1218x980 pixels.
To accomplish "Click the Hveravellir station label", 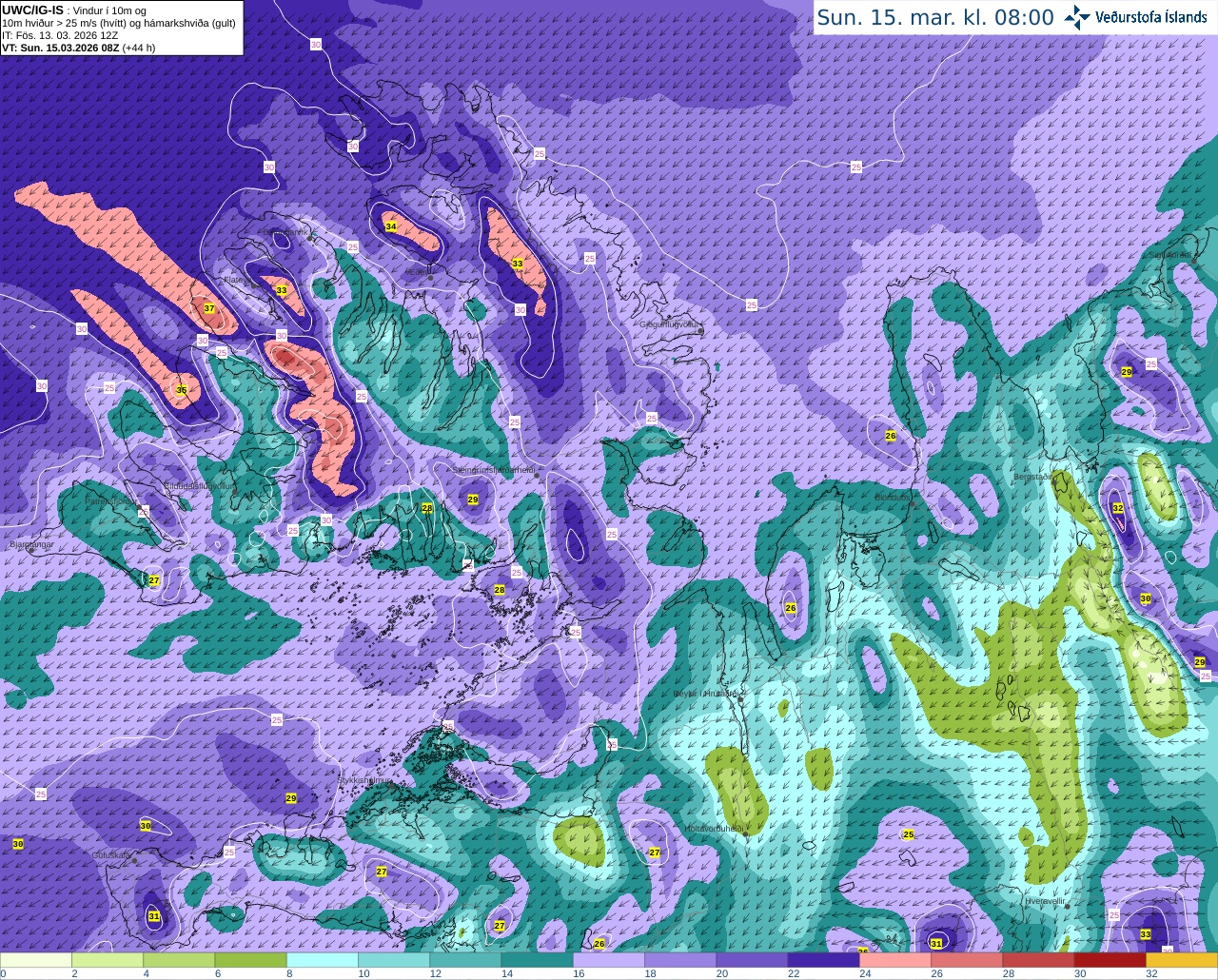I will 1043,900.
